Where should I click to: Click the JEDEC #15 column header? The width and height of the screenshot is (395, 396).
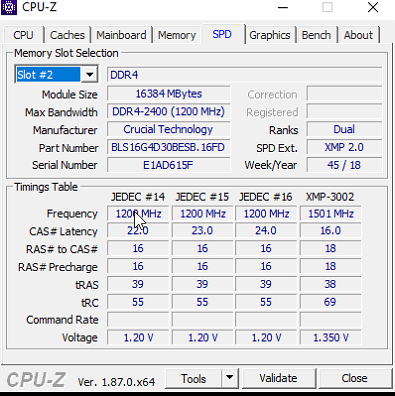tap(202, 197)
